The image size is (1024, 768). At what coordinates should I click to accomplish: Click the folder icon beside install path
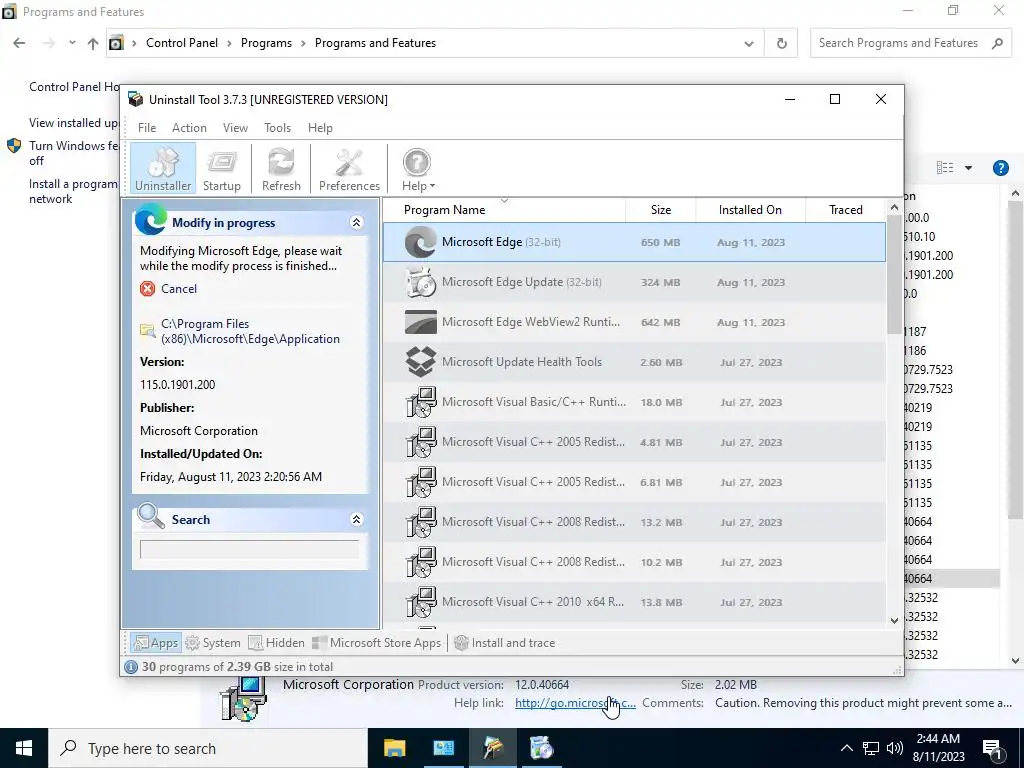(x=148, y=330)
